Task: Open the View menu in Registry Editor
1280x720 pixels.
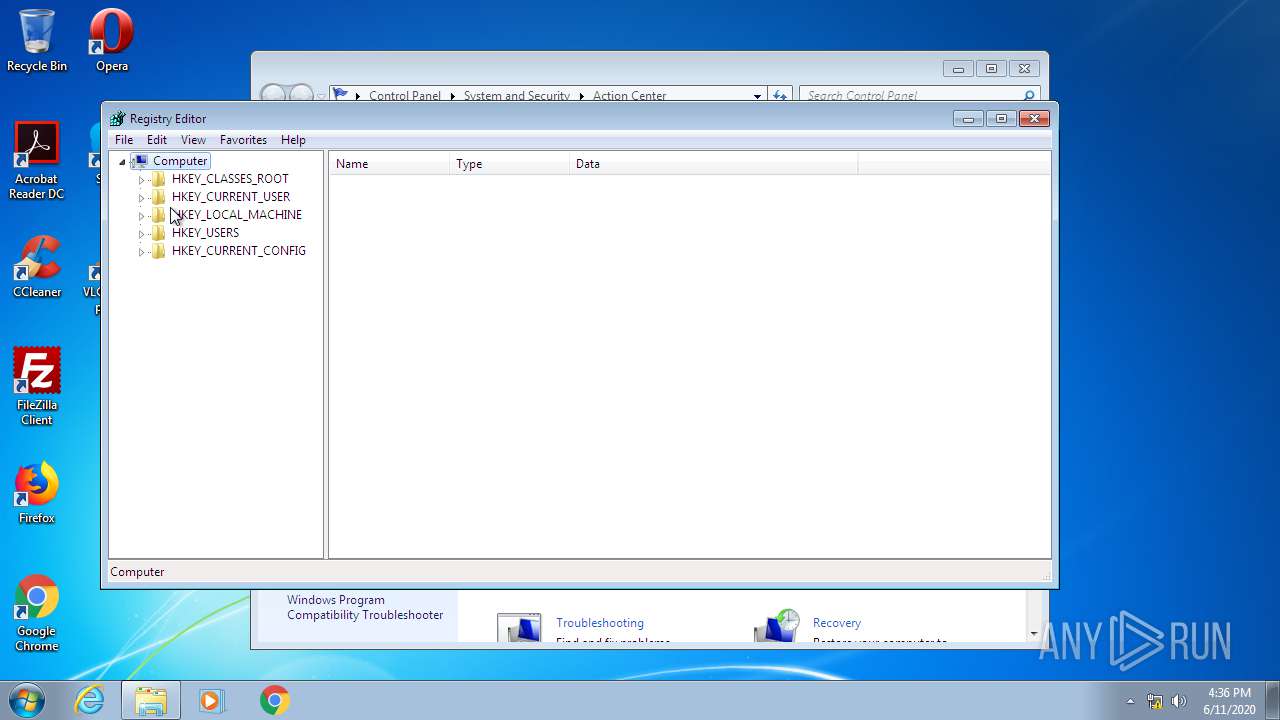Action: pos(193,140)
